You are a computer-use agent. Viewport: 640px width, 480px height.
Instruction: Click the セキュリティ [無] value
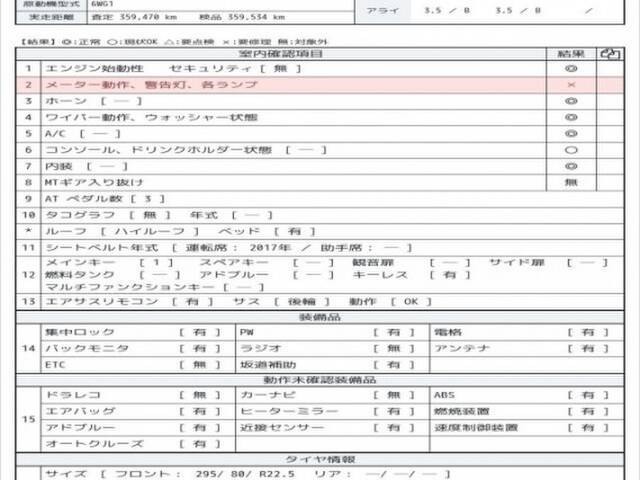[235, 69]
